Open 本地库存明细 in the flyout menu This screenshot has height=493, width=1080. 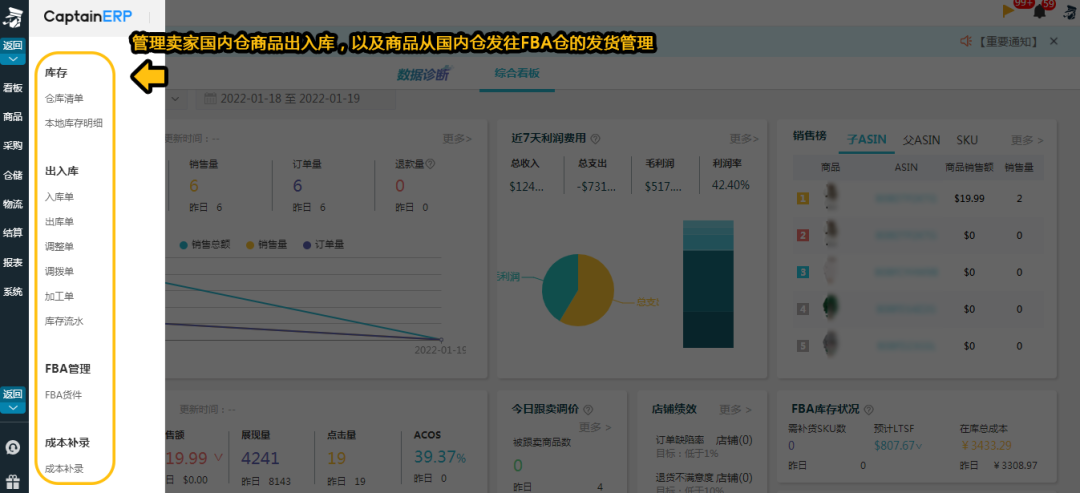pos(74,123)
